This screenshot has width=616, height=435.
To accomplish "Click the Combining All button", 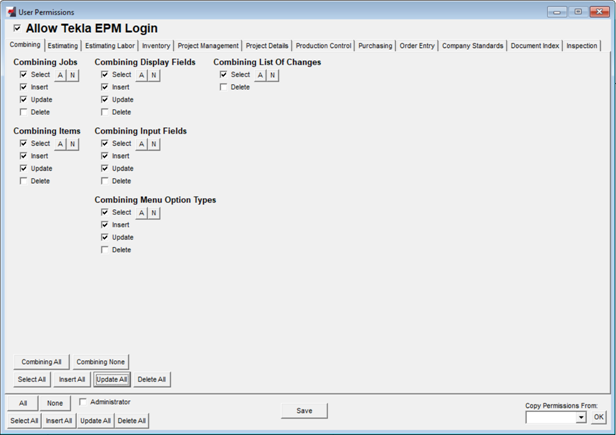I will (x=41, y=362).
